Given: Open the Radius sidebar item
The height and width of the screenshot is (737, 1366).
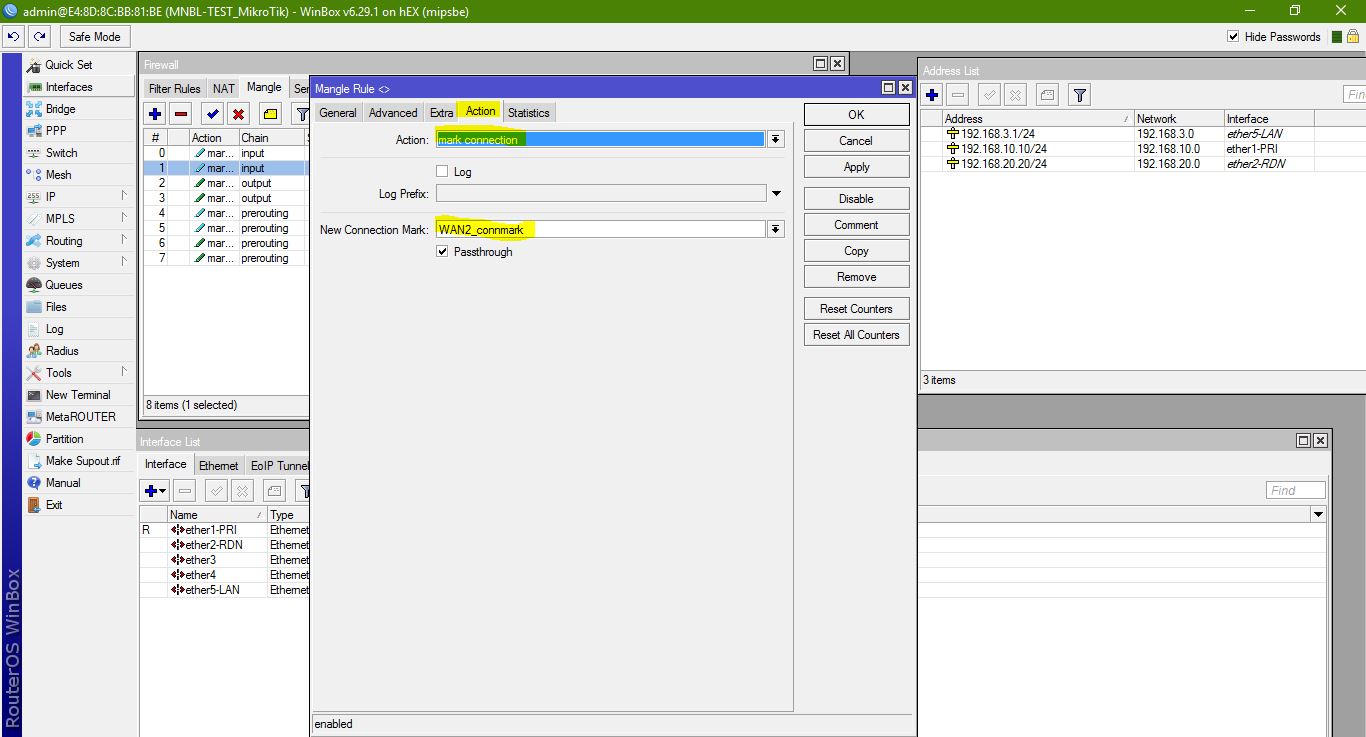Looking at the screenshot, I should tap(62, 351).
